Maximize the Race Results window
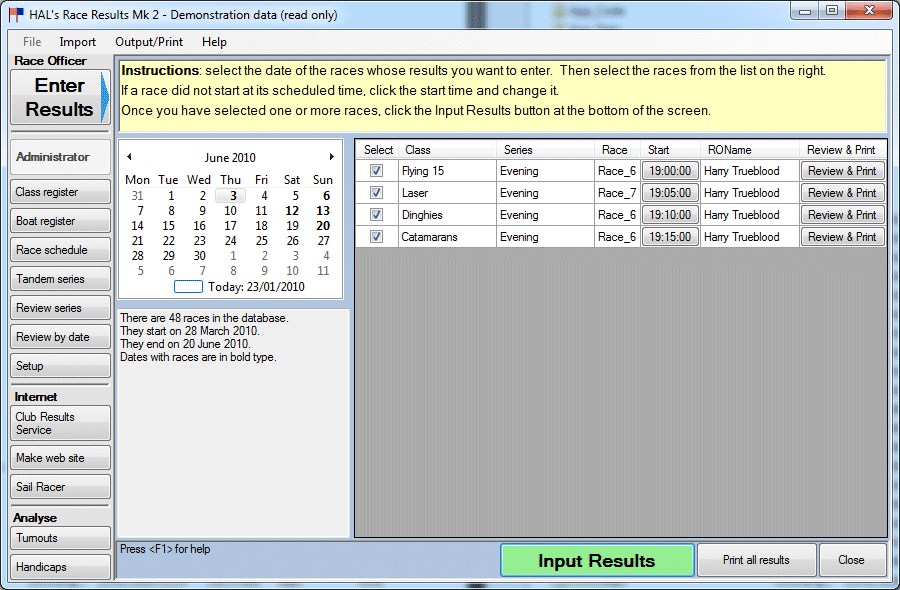This screenshot has height=590, width=900. (x=832, y=11)
